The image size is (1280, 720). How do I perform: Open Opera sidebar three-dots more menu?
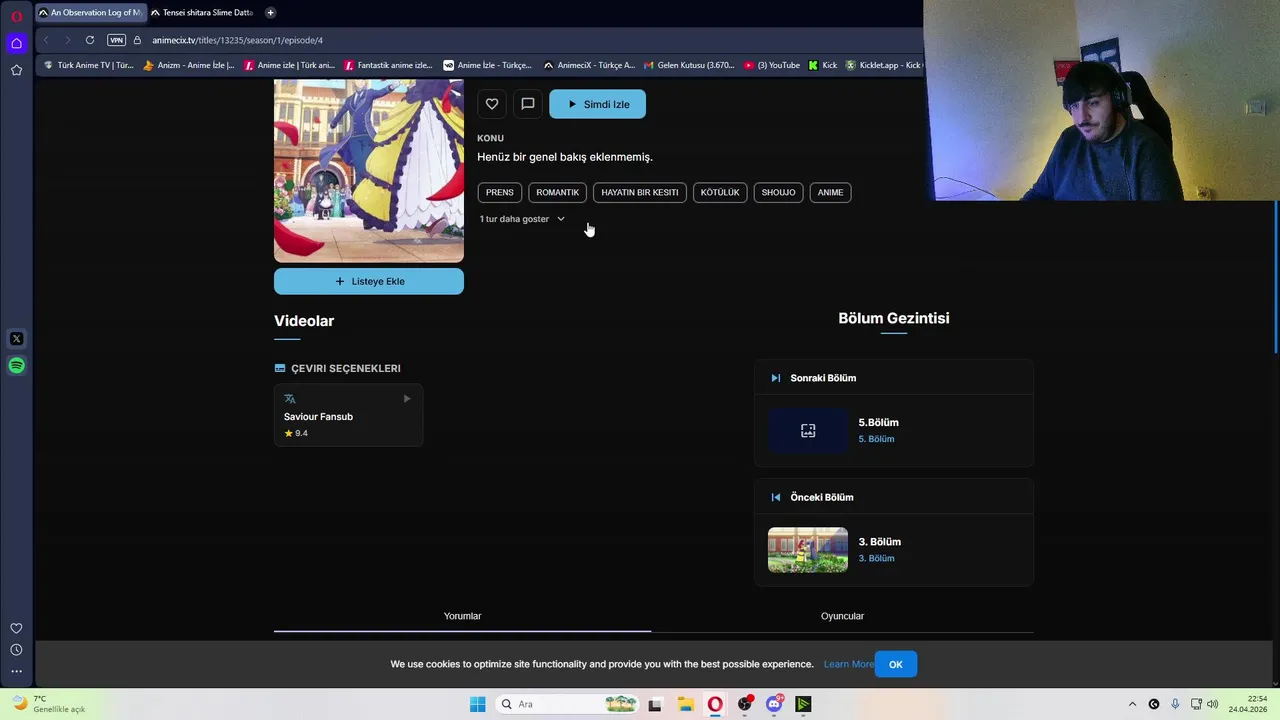click(16, 672)
